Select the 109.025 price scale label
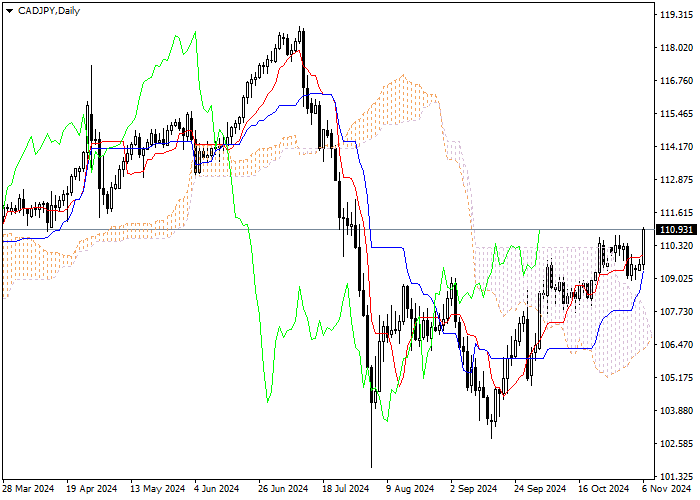 676,279
